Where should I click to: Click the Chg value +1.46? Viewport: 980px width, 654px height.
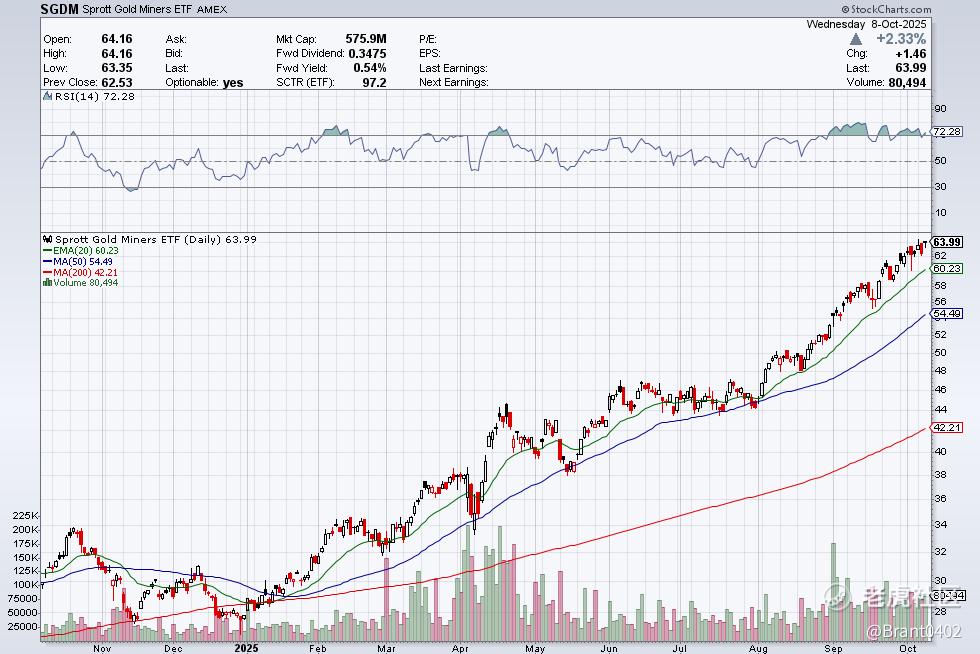click(911, 53)
